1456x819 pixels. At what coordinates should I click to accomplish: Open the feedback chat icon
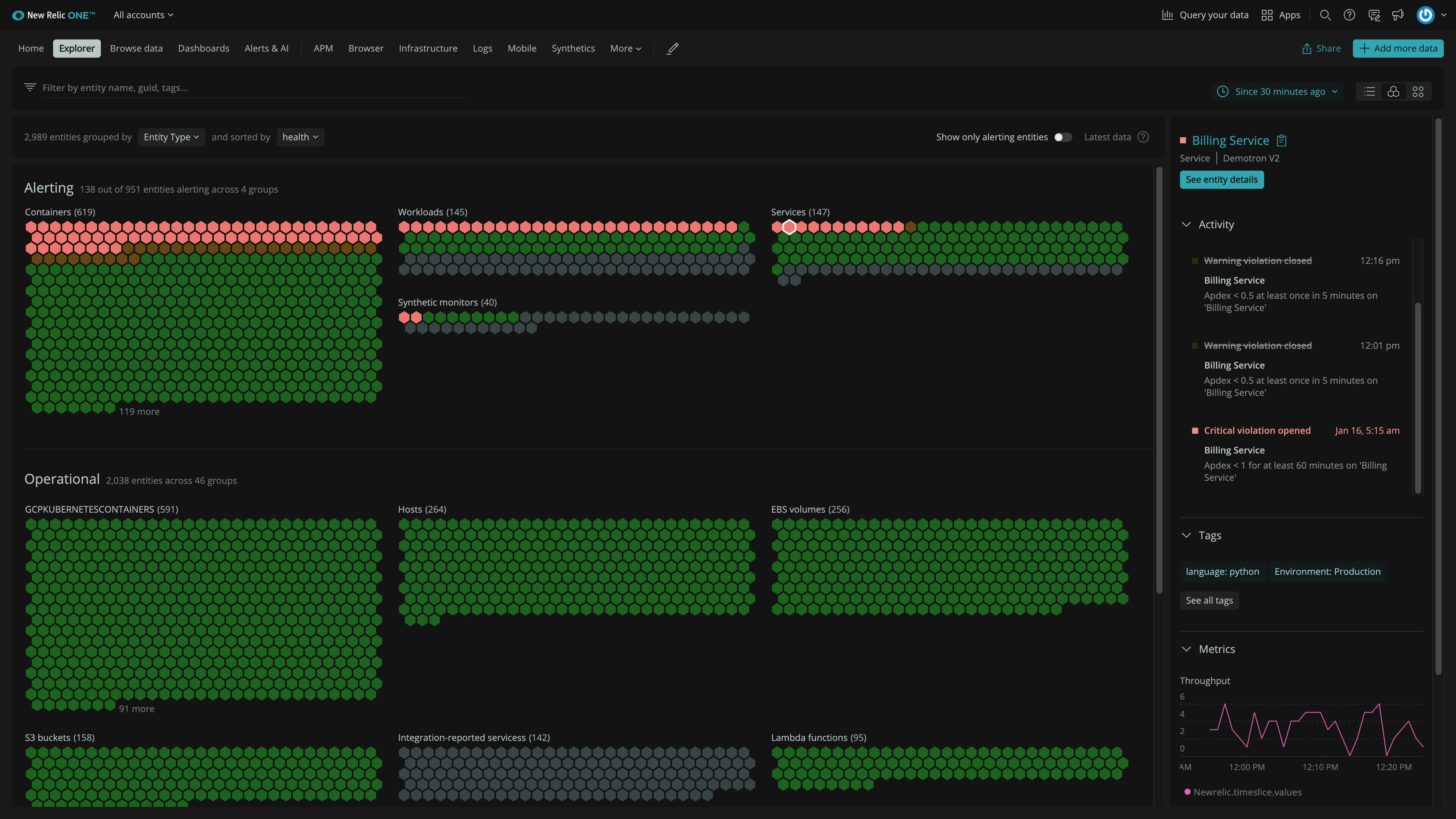[1374, 15]
